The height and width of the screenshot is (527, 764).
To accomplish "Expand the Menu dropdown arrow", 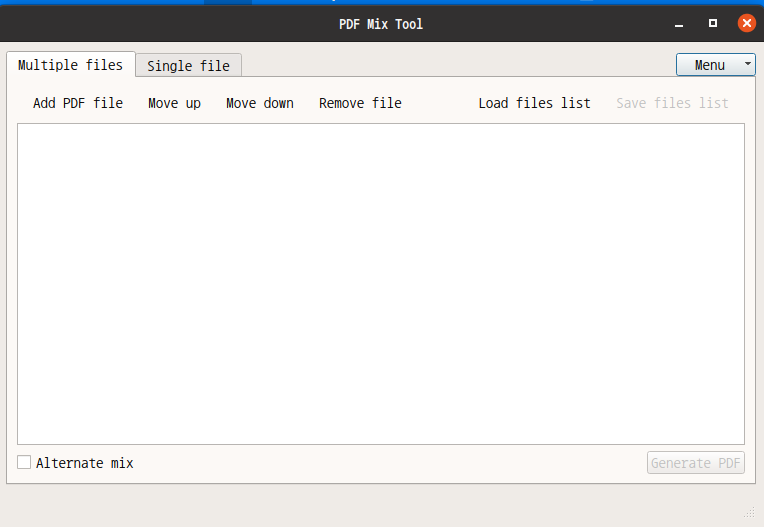I will tap(748, 65).
